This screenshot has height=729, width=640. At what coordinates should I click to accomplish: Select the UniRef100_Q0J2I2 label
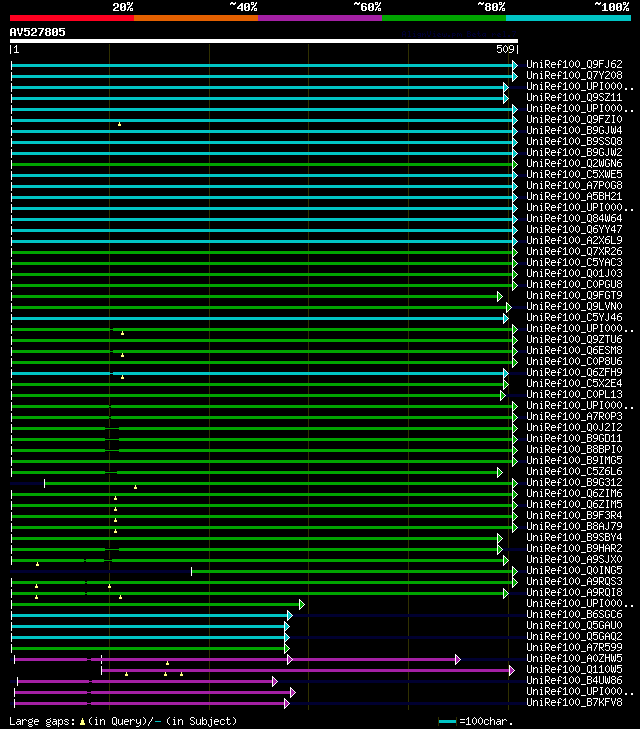coord(574,427)
